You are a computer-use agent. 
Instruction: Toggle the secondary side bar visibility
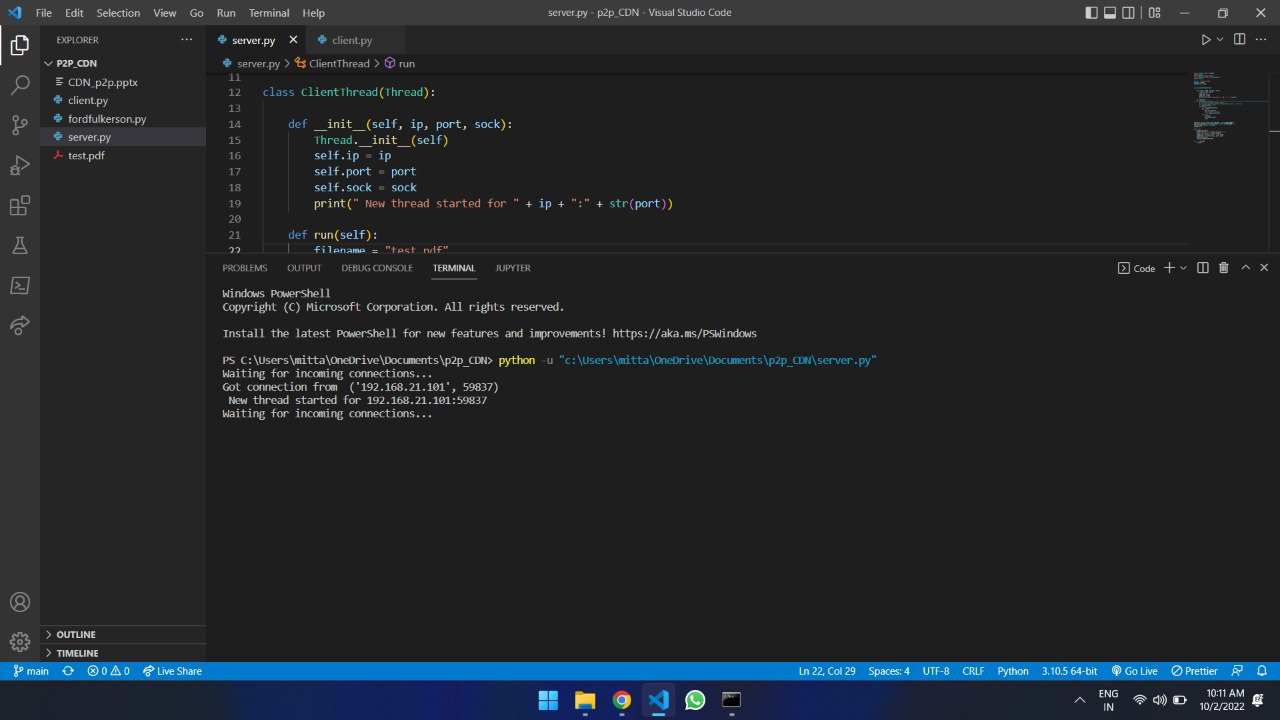click(x=1129, y=13)
